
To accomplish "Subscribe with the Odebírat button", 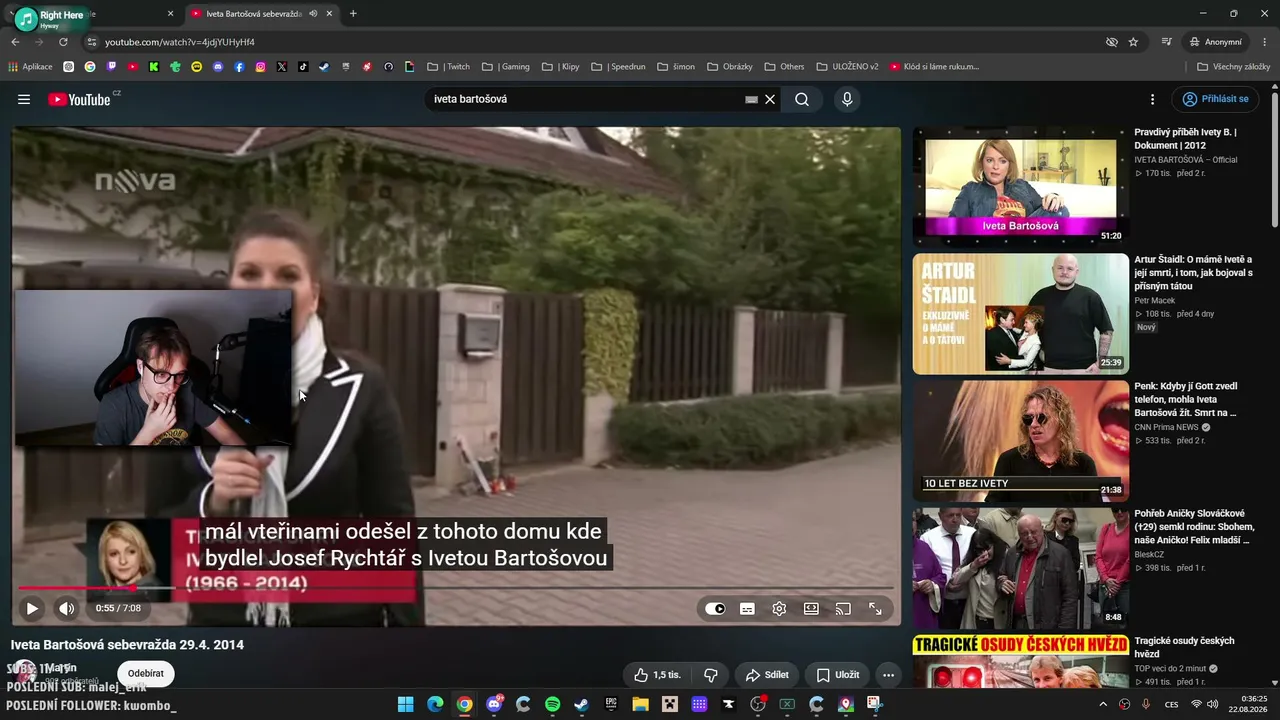I will (x=146, y=674).
